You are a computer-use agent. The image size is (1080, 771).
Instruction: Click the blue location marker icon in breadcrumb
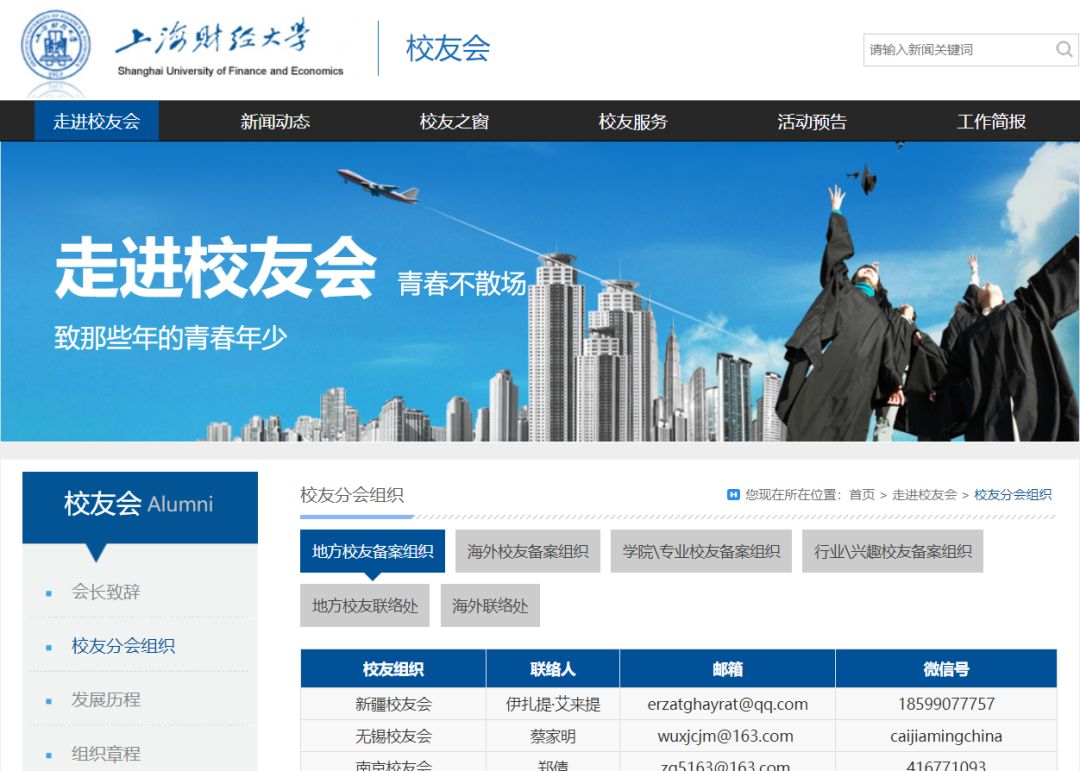733,495
